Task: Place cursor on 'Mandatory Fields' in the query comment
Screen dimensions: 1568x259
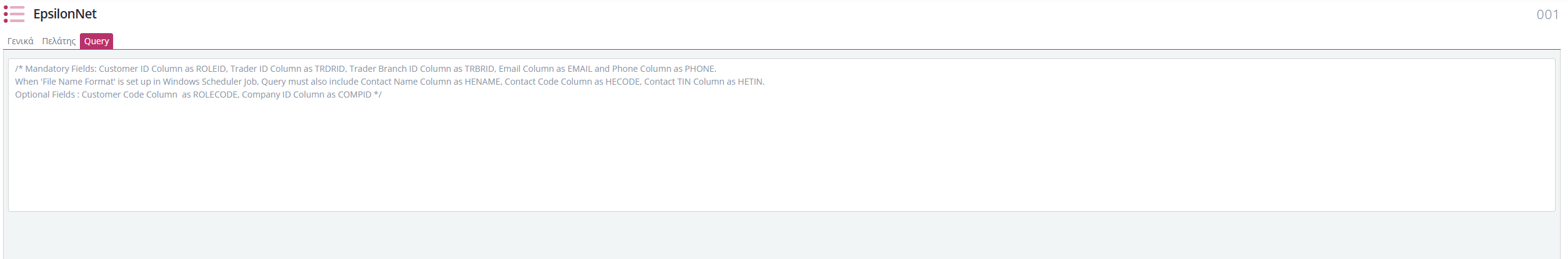Action: [60, 69]
